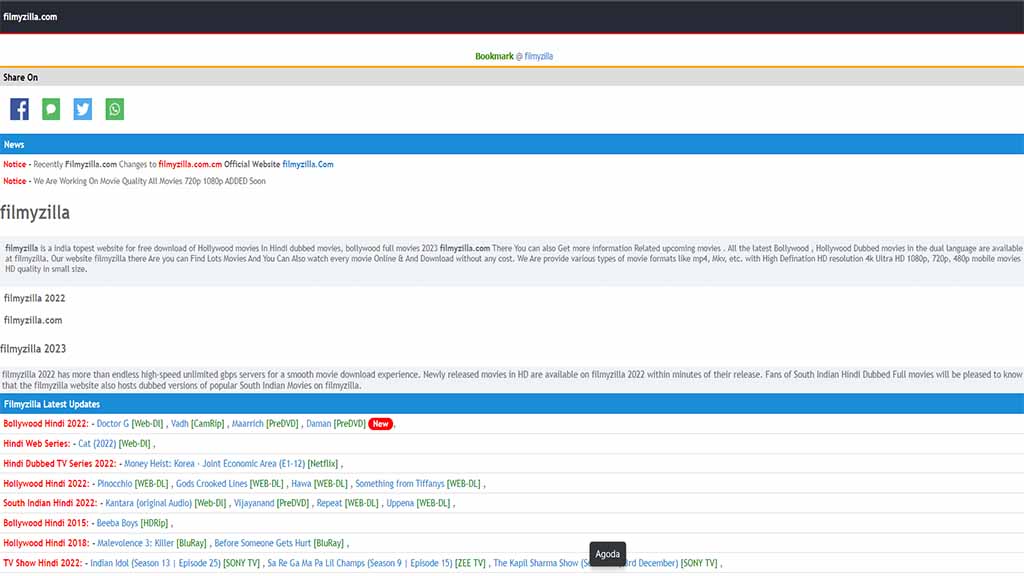Select the Hindi Web Series category
The height and width of the screenshot is (576, 1024).
(37, 443)
